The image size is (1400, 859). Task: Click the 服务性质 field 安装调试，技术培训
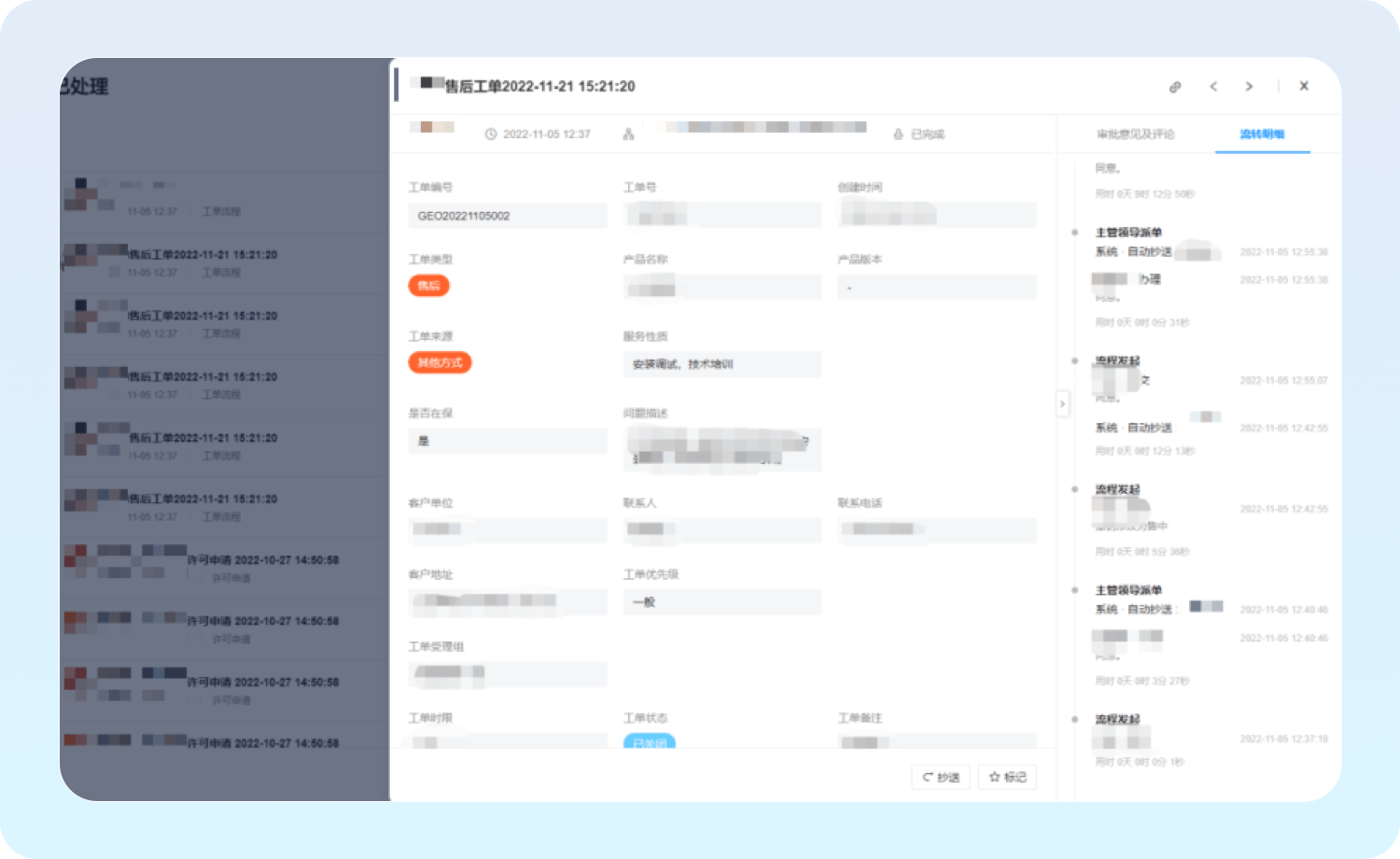721,364
